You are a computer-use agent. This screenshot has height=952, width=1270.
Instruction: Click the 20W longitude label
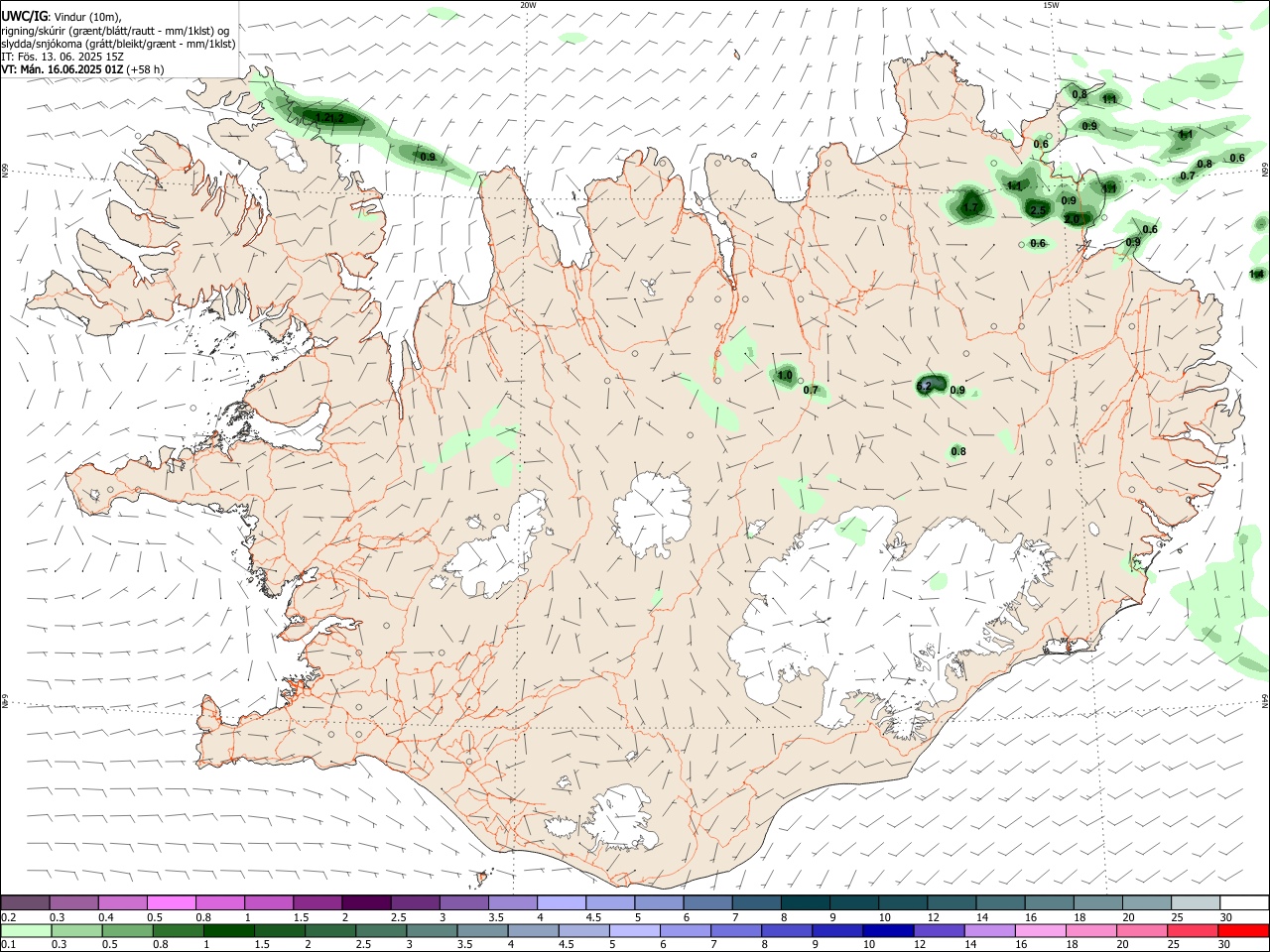528,5
